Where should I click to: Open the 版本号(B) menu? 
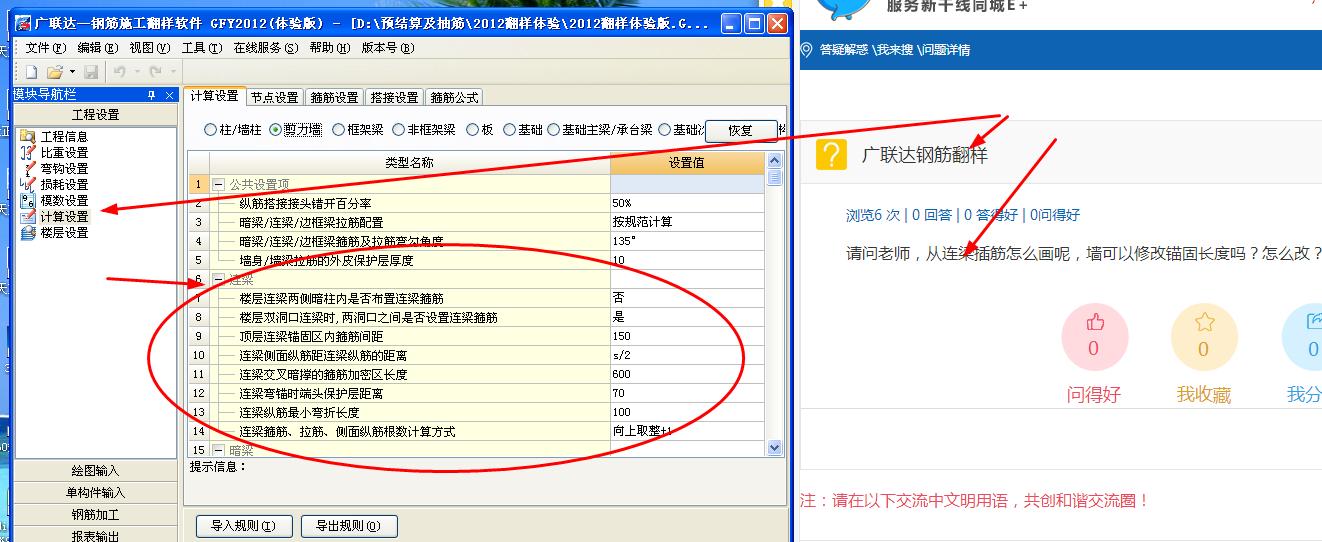click(386, 48)
